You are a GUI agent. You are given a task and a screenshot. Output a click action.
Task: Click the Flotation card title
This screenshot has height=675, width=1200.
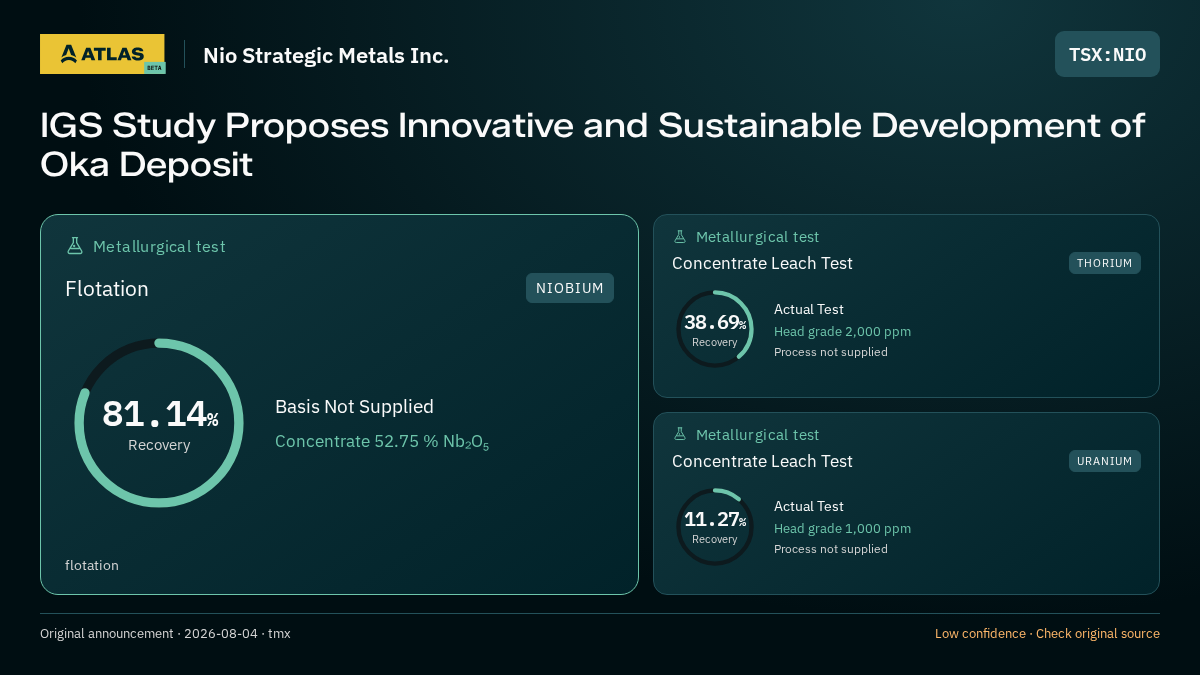coord(107,289)
